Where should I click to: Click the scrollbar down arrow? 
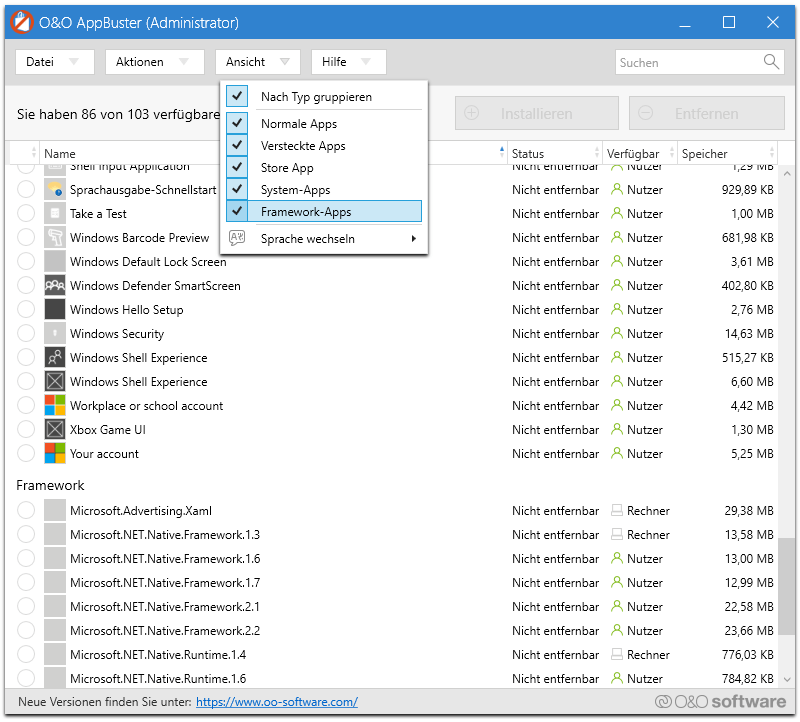coord(787,679)
